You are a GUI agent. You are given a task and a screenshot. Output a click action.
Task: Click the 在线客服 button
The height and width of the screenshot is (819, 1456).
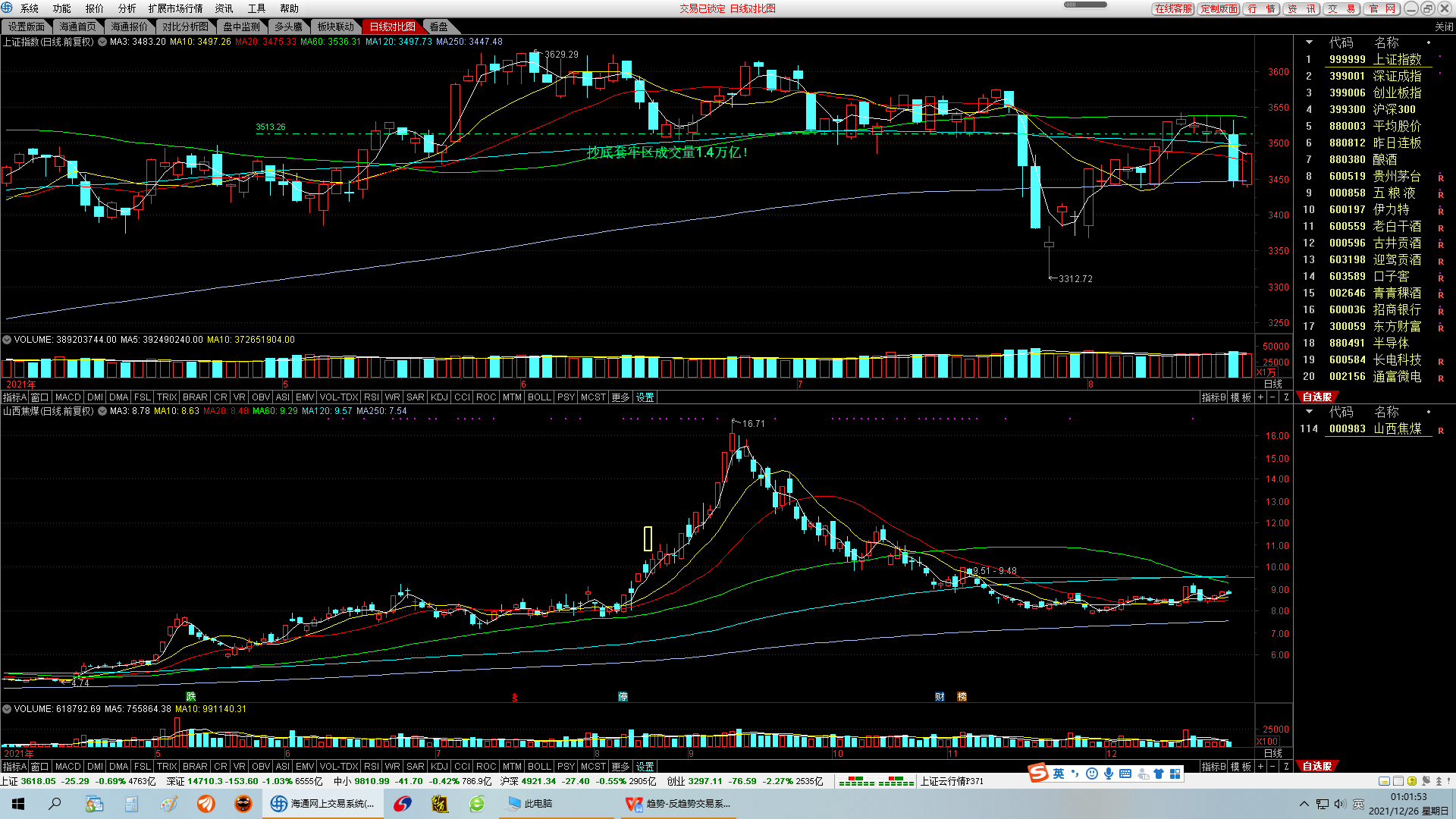point(1173,8)
